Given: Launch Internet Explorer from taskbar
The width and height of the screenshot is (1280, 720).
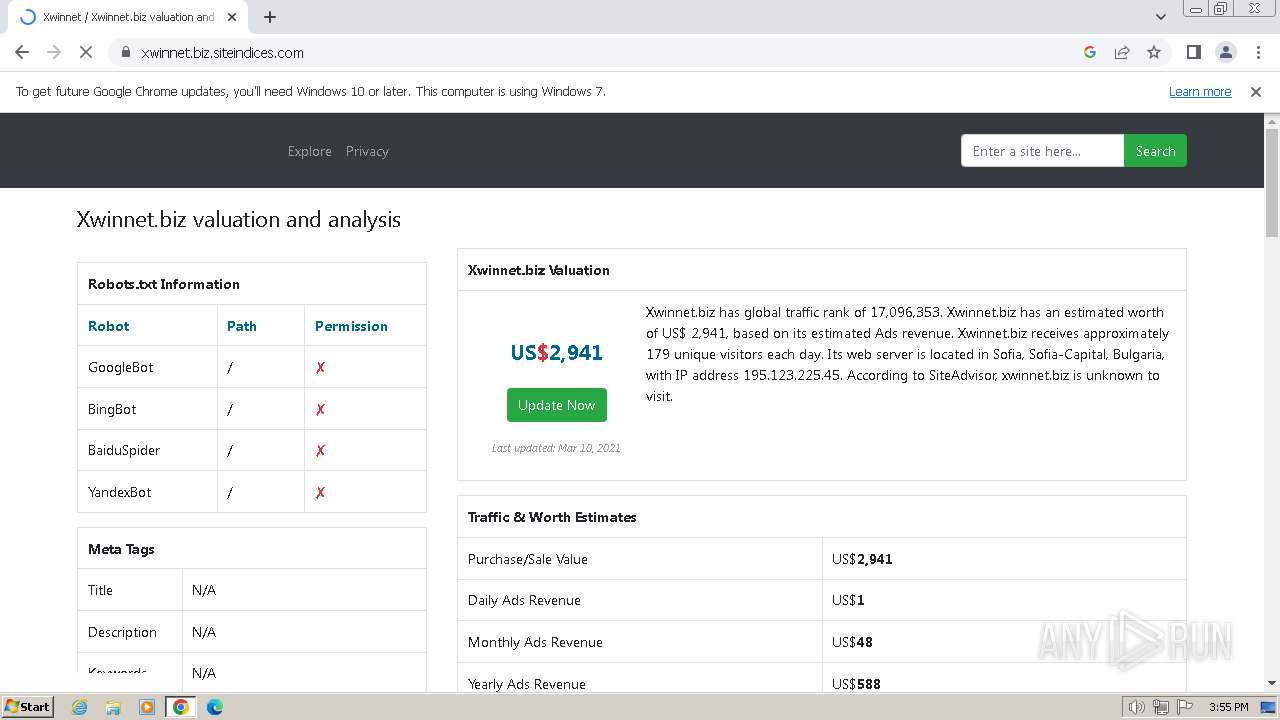Looking at the screenshot, I should click(80, 707).
